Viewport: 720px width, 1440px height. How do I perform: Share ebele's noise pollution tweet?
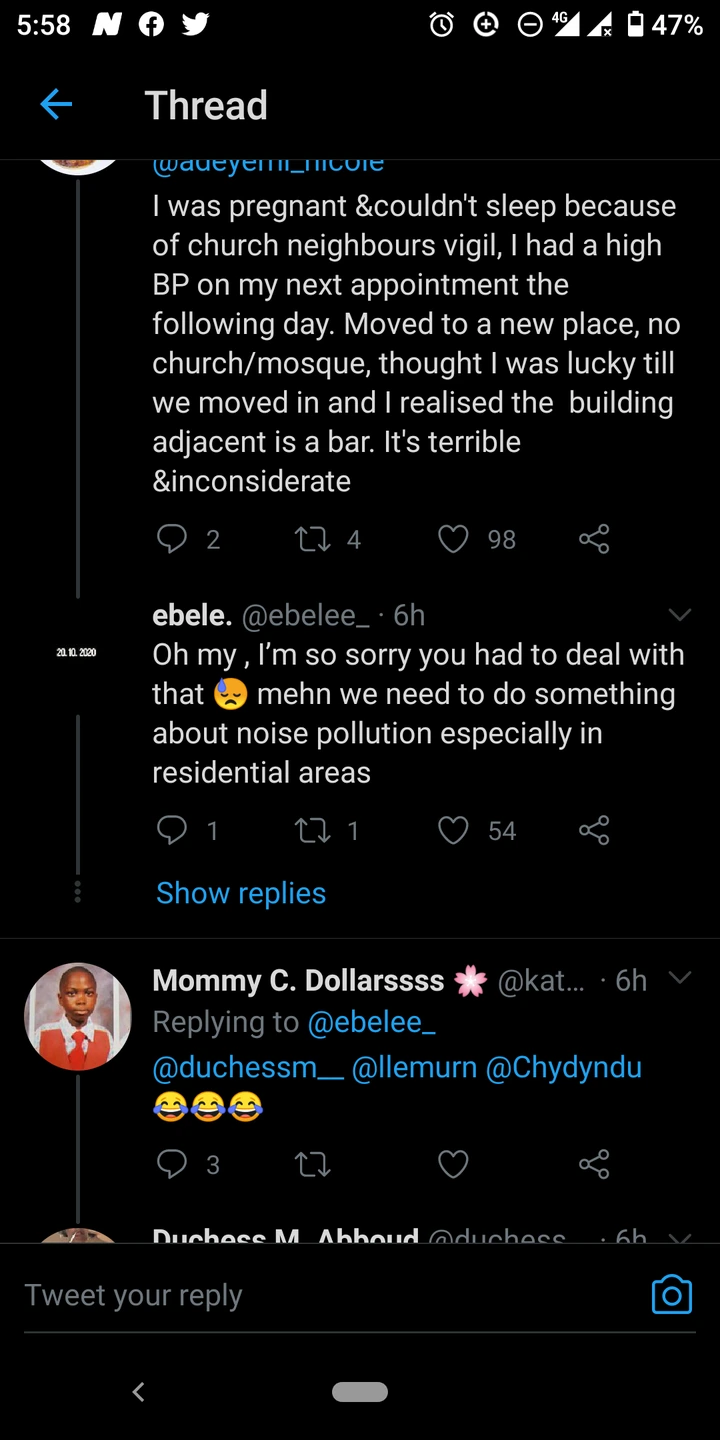pyautogui.click(x=594, y=830)
